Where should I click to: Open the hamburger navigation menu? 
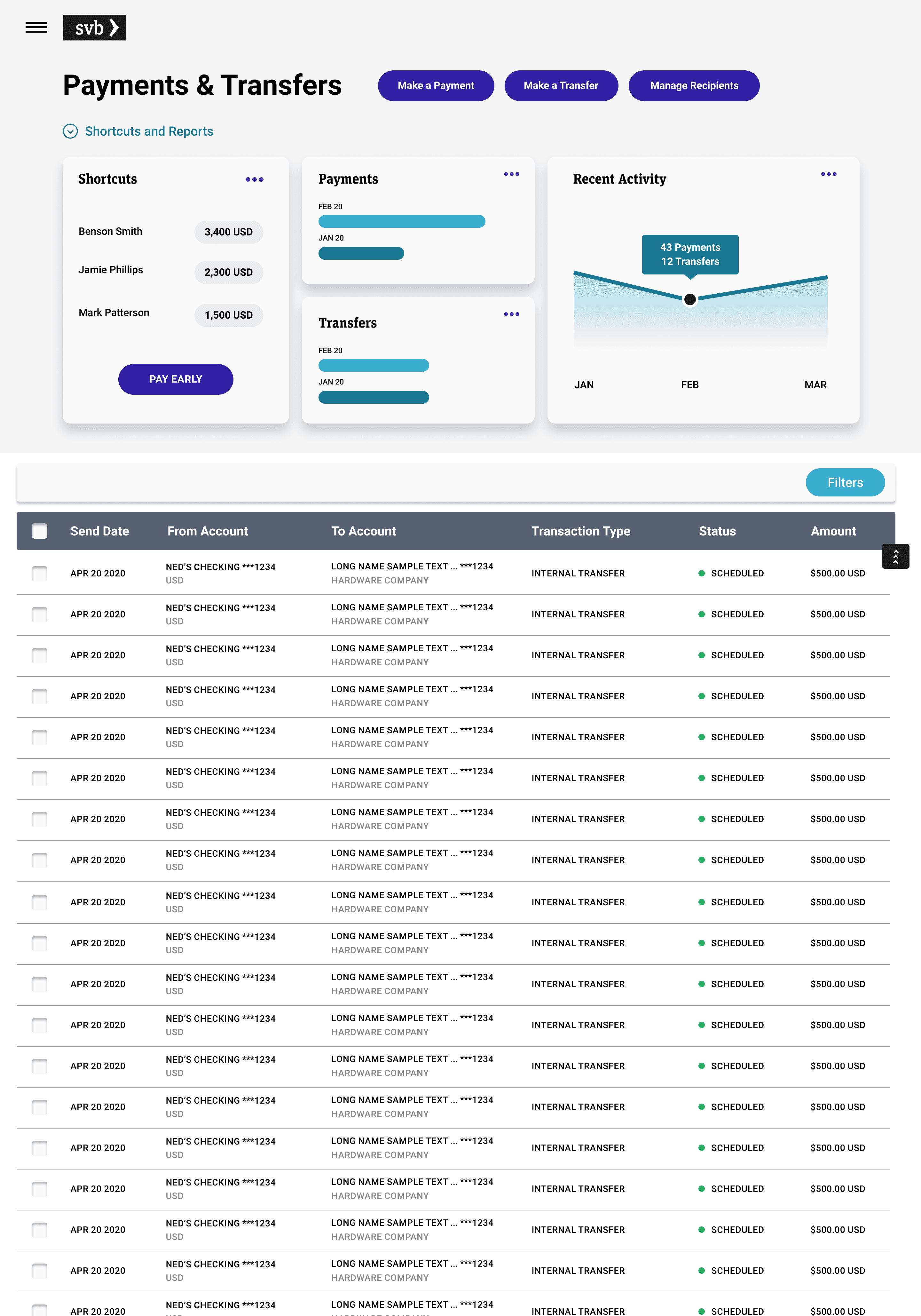coord(36,27)
